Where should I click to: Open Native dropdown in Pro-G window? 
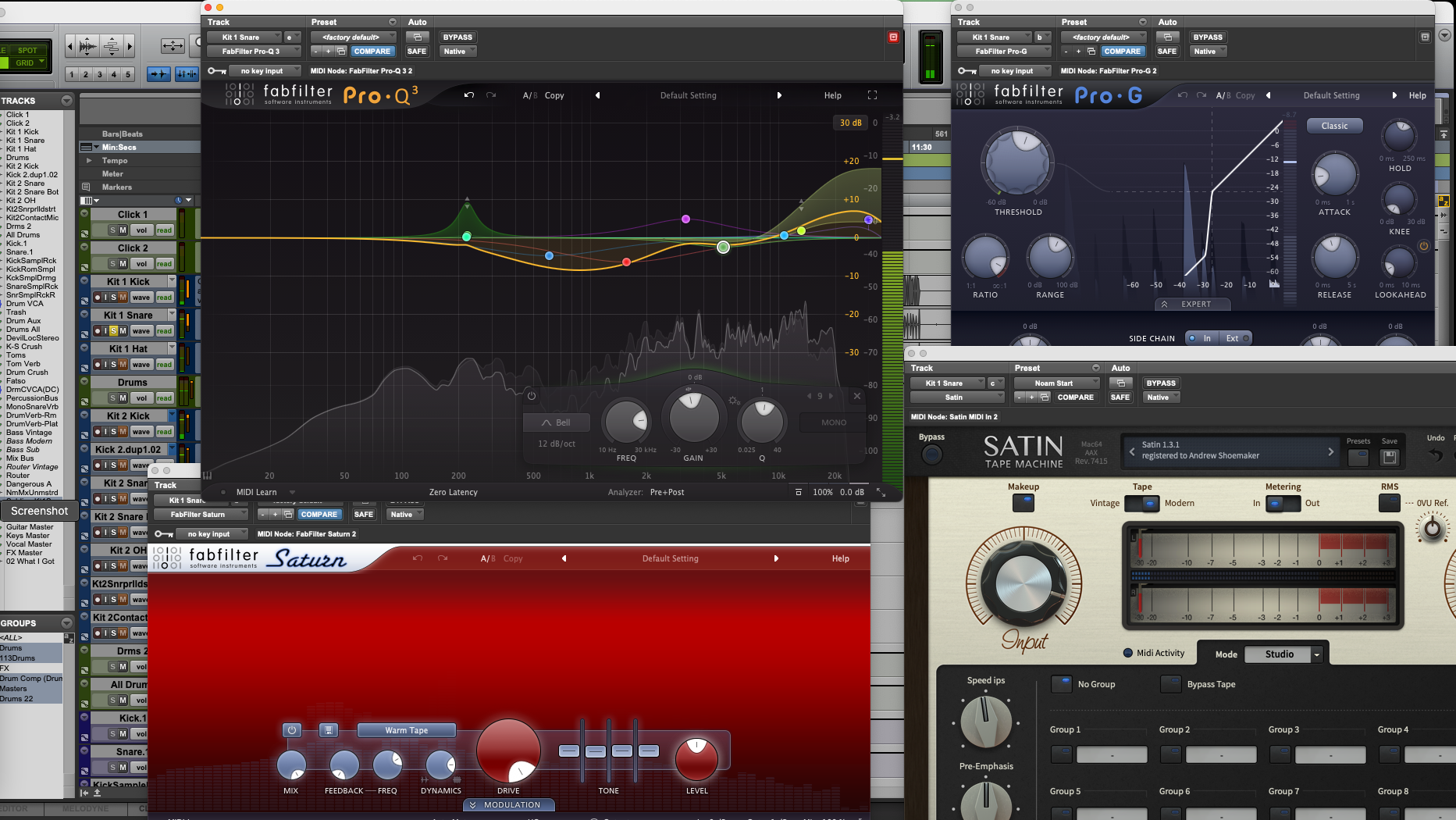click(x=1209, y=52)
